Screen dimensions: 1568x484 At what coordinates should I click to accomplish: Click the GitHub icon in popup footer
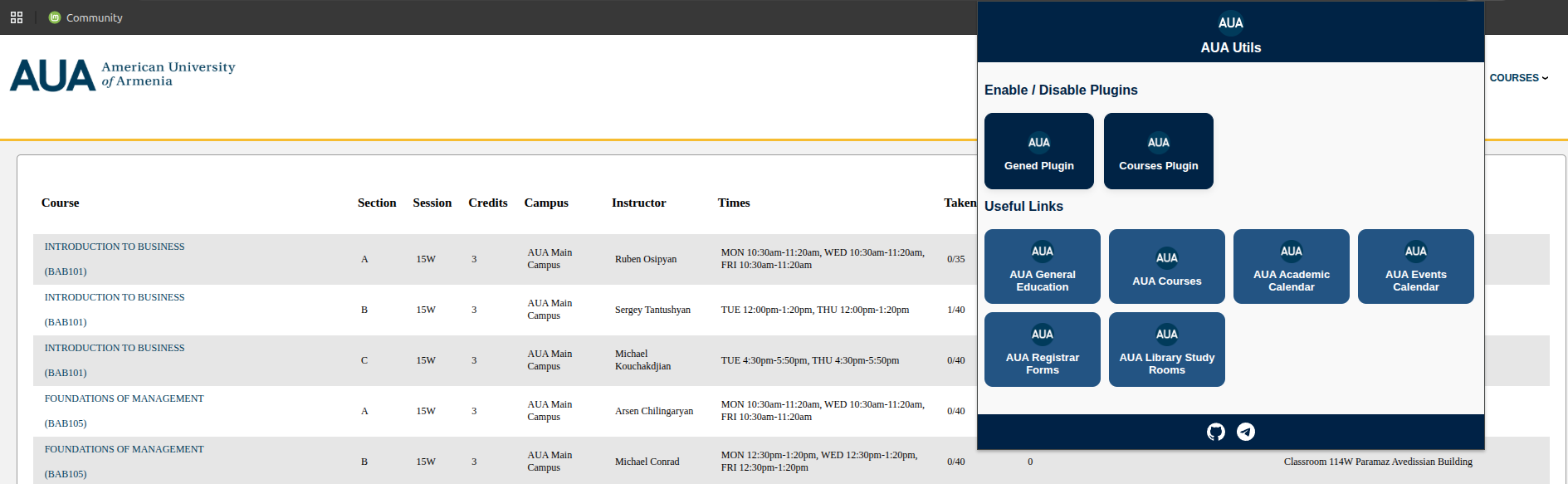coord(1215,432)
